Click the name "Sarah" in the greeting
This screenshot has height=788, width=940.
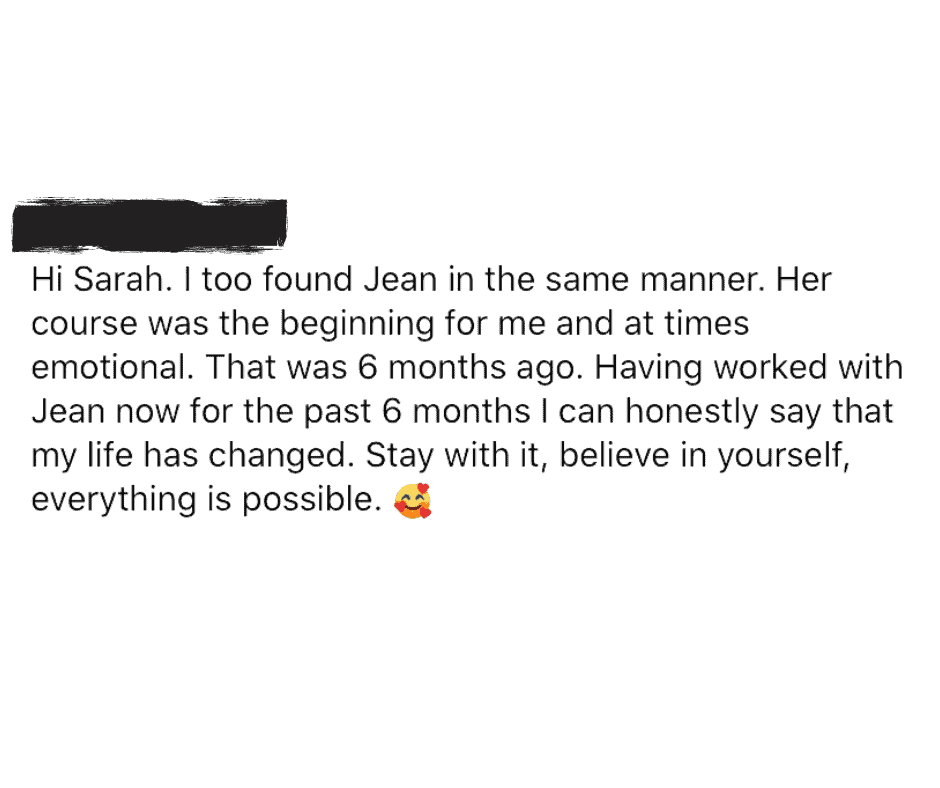[118, 279]
